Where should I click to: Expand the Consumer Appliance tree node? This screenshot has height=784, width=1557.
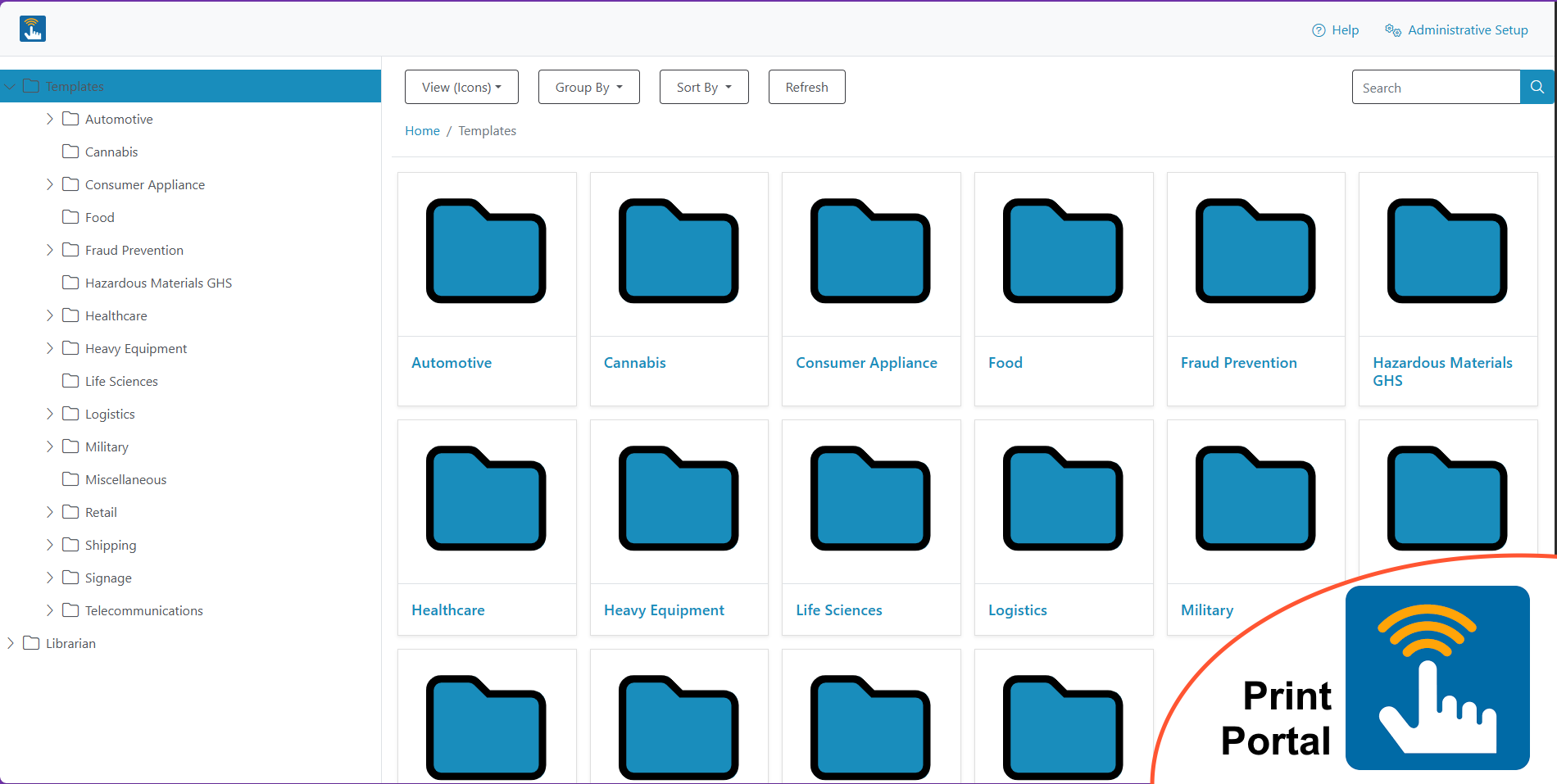tap(50, 184)
